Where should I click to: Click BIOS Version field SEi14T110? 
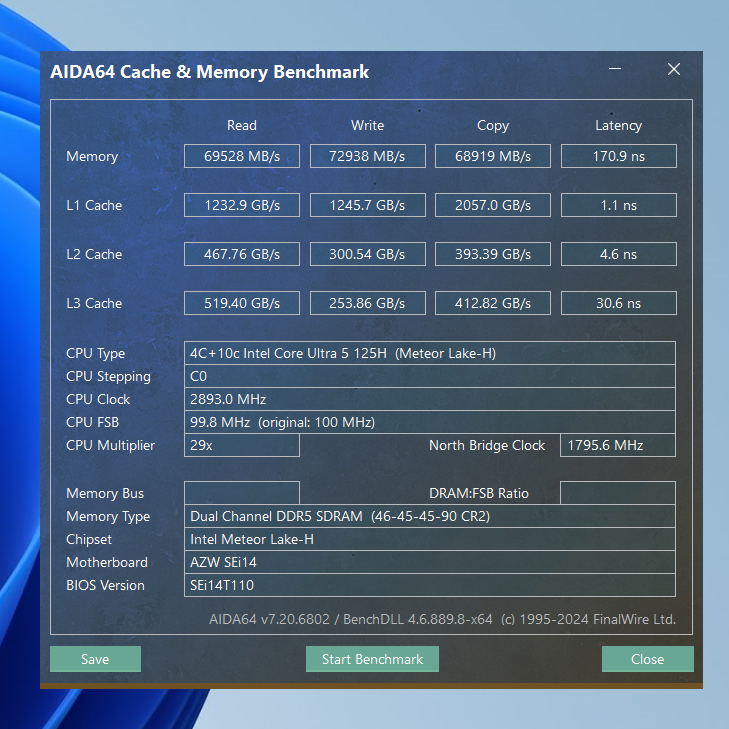click(x=430, y=585)
